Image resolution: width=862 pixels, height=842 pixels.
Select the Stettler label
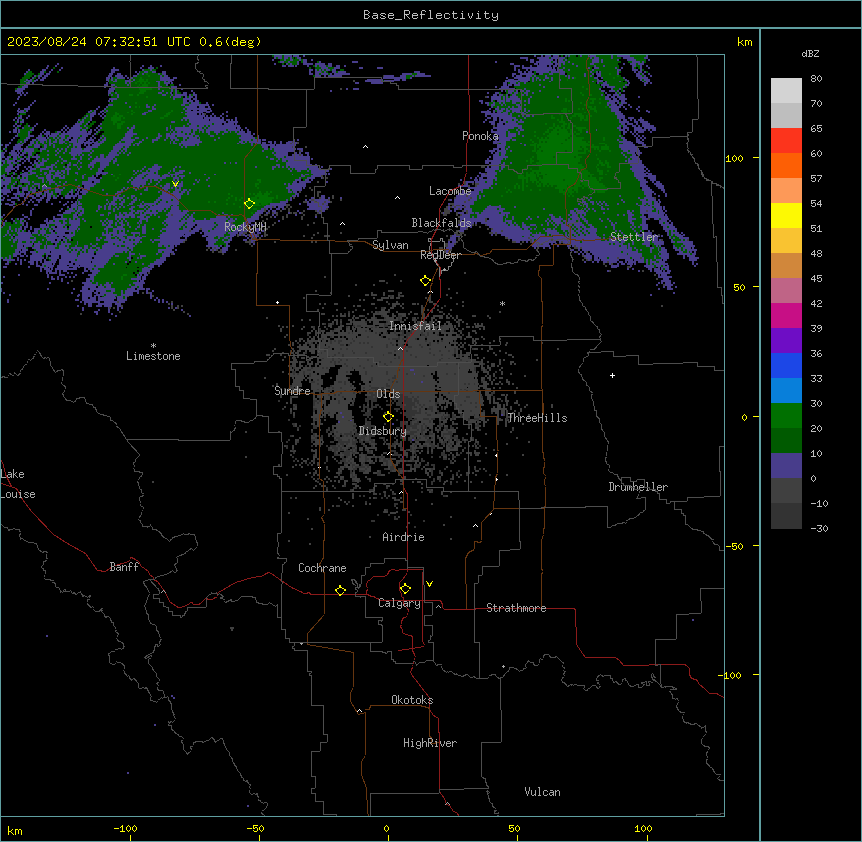point(634,237)
